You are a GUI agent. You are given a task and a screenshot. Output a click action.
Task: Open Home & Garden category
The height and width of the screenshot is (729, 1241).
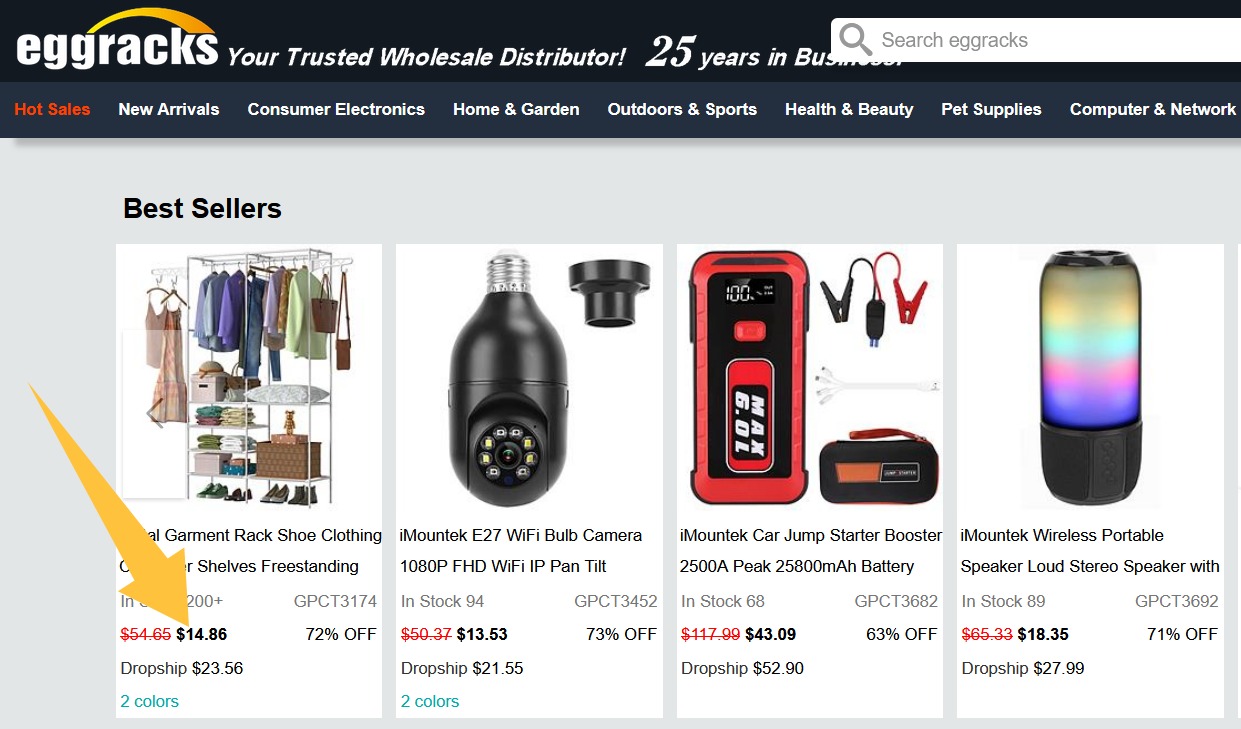(516, 109)
